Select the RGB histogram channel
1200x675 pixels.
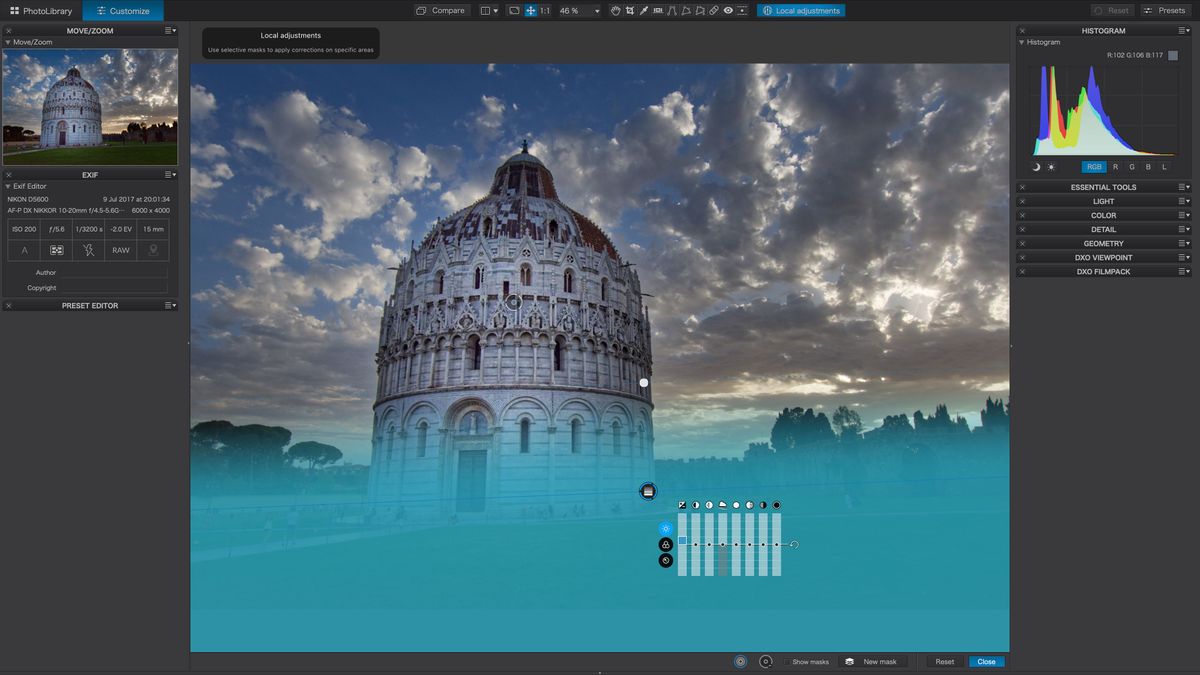[x=1094, y=167]
